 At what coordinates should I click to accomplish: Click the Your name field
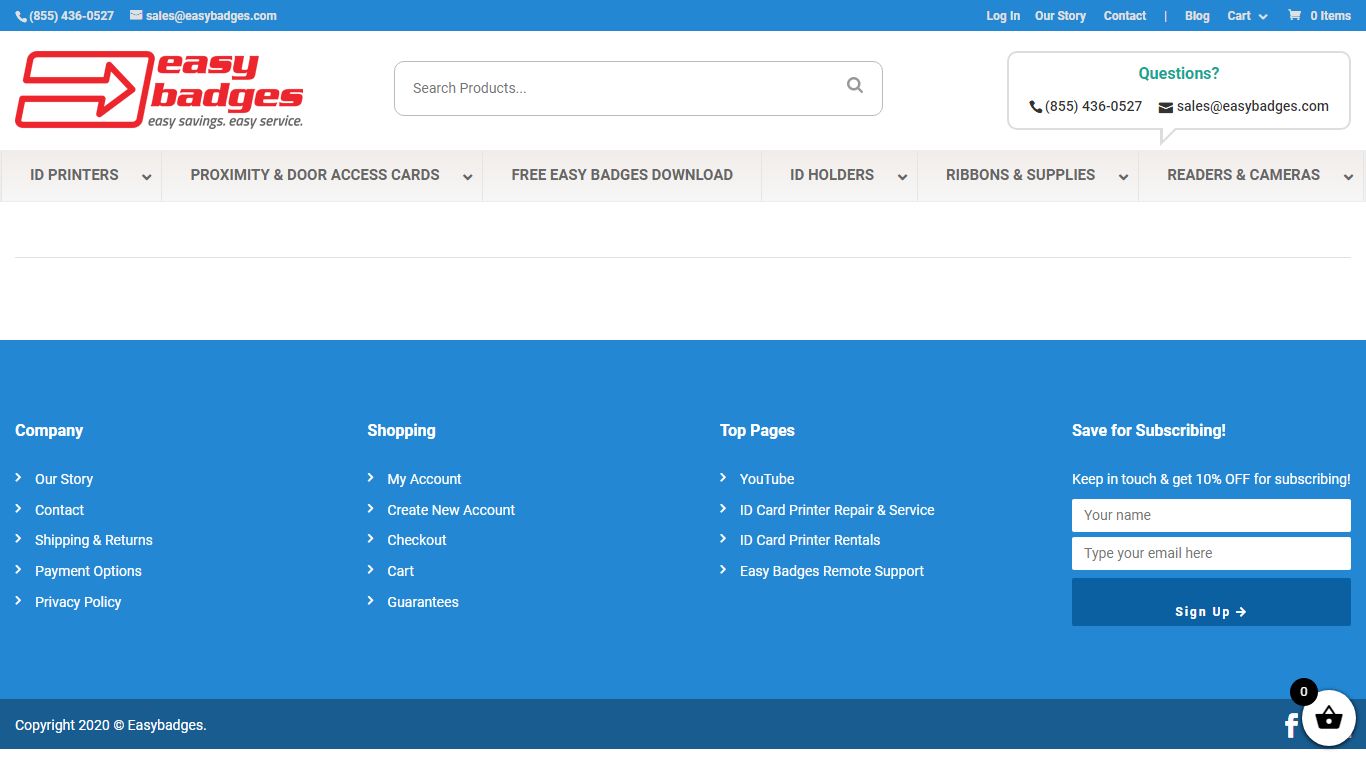coord(1211,516)
